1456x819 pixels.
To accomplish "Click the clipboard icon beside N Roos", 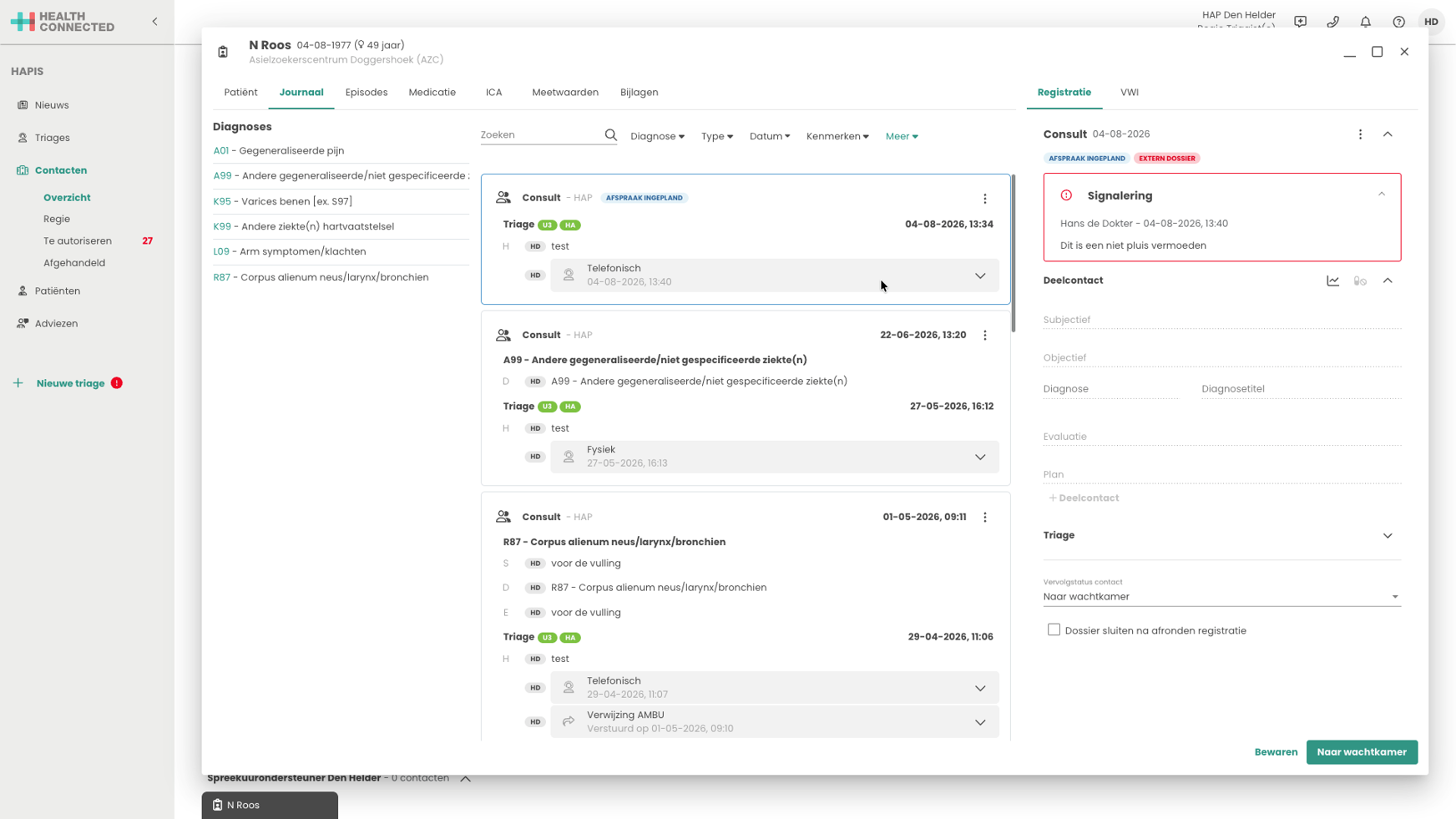I will (223, 52).
